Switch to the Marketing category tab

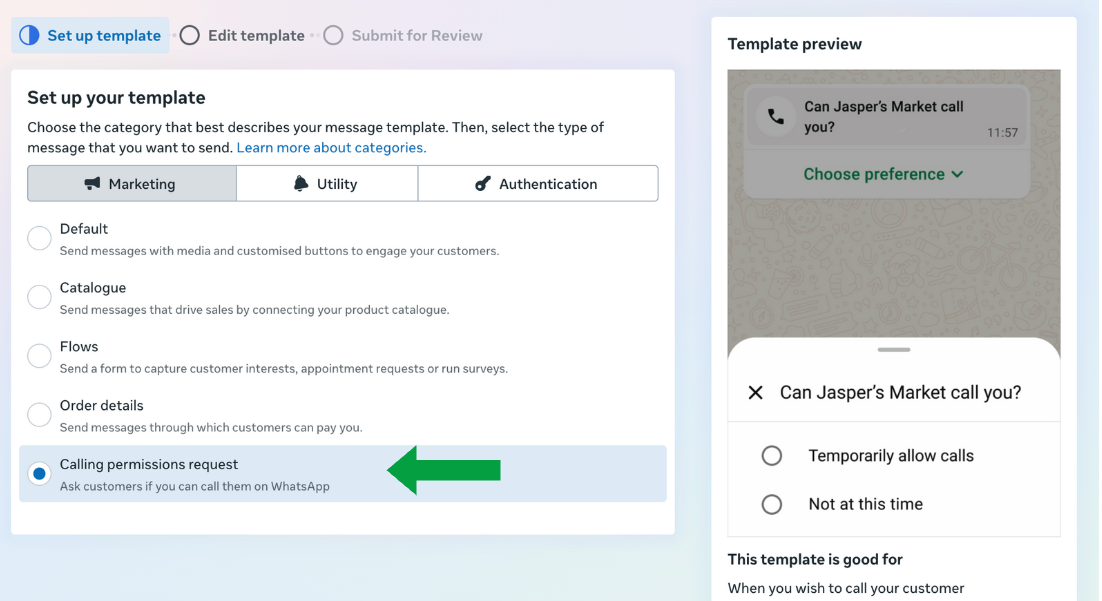pos(132,183)
